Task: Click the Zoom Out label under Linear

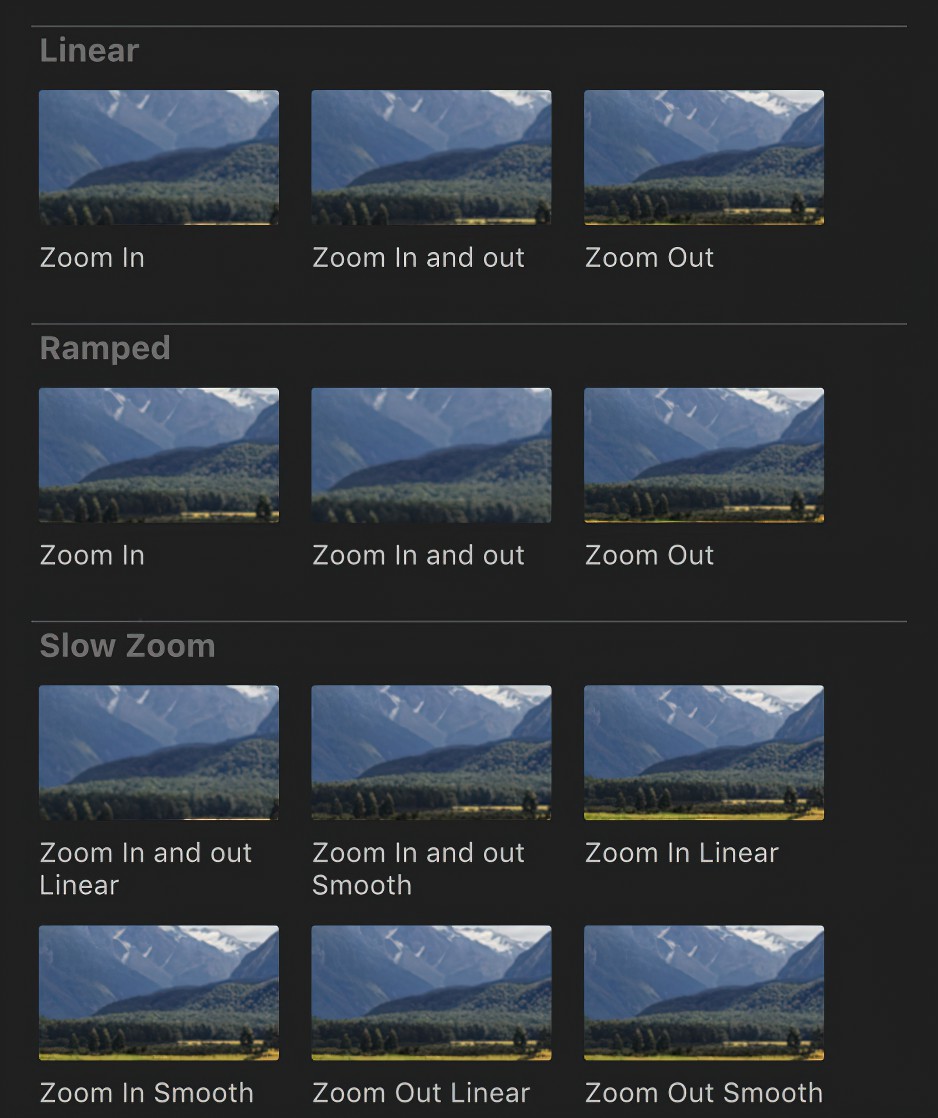Action: click(649, 258)
